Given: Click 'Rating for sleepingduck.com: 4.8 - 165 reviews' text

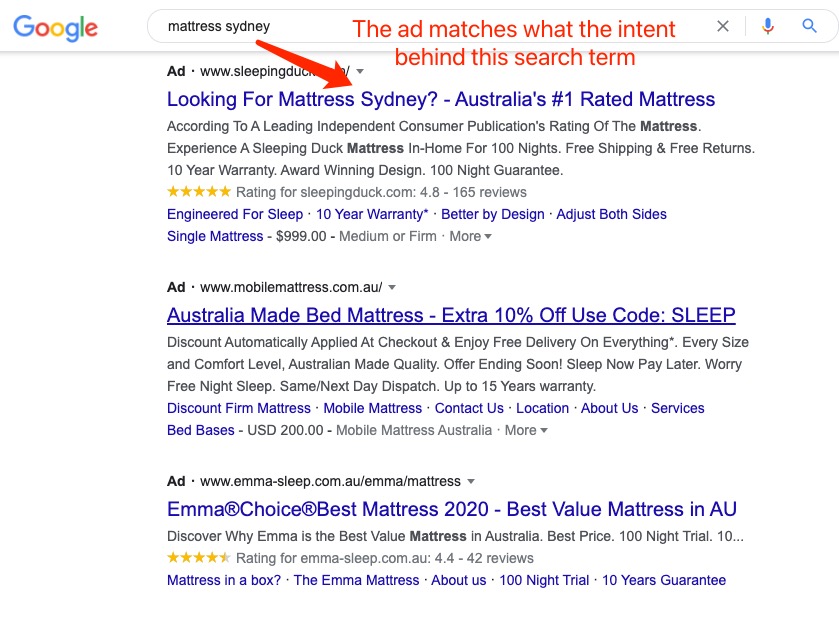Looking at the screenshot, I should point(382,192).
